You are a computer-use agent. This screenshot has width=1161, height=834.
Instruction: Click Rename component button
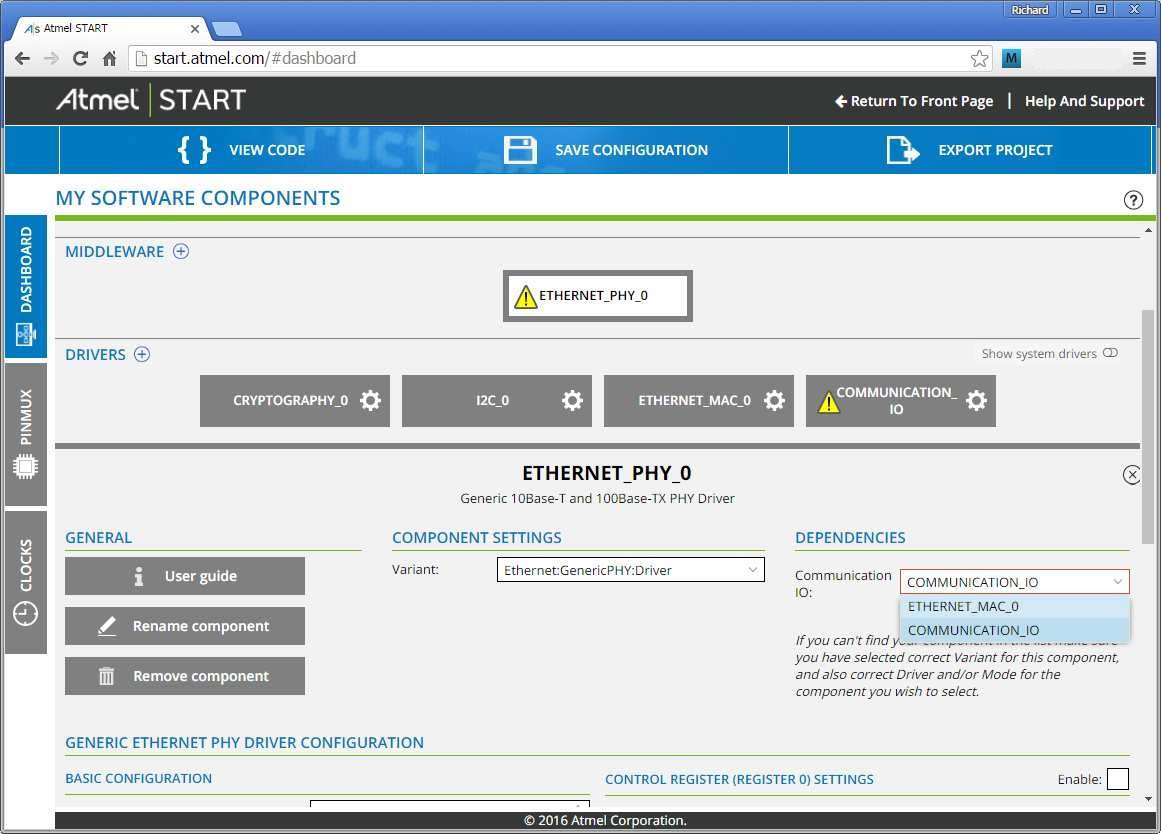185,626
